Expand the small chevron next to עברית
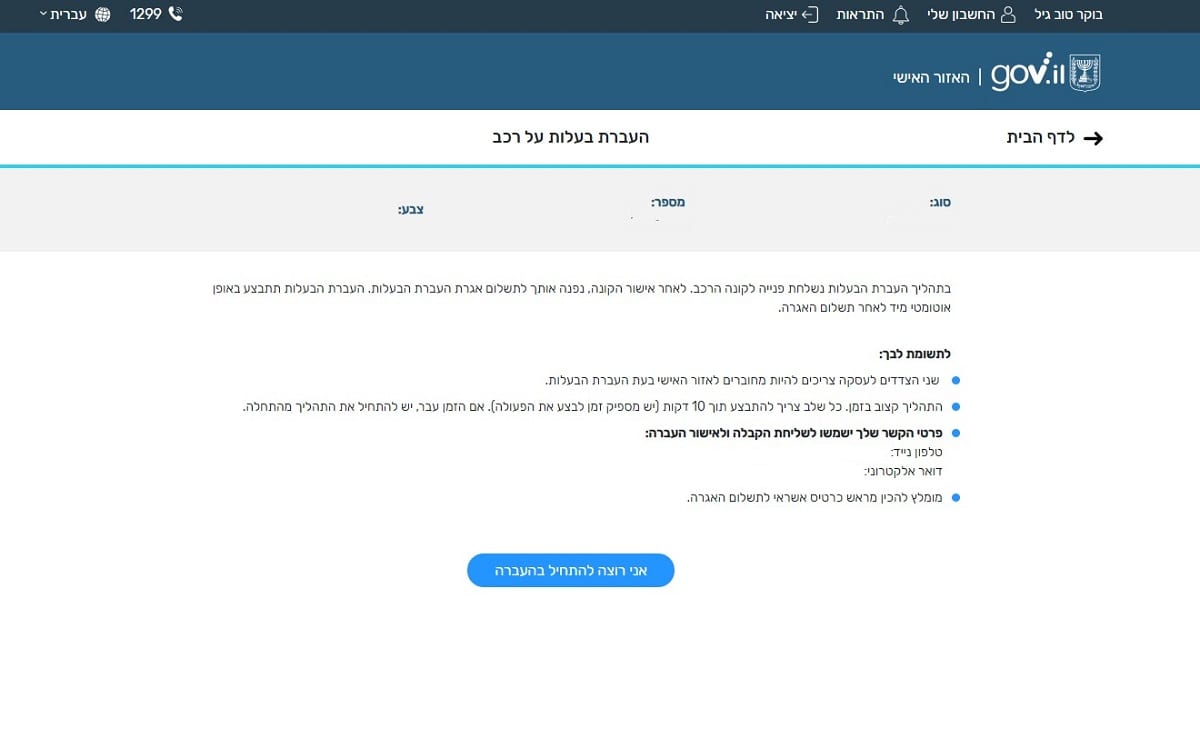 [x=43, y=15]
